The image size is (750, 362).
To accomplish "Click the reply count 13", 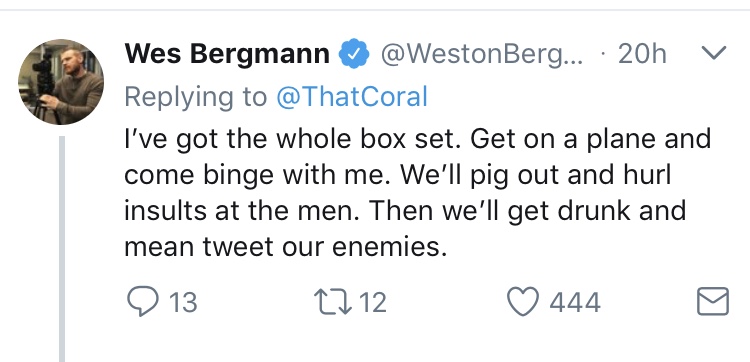I will 184,303.
